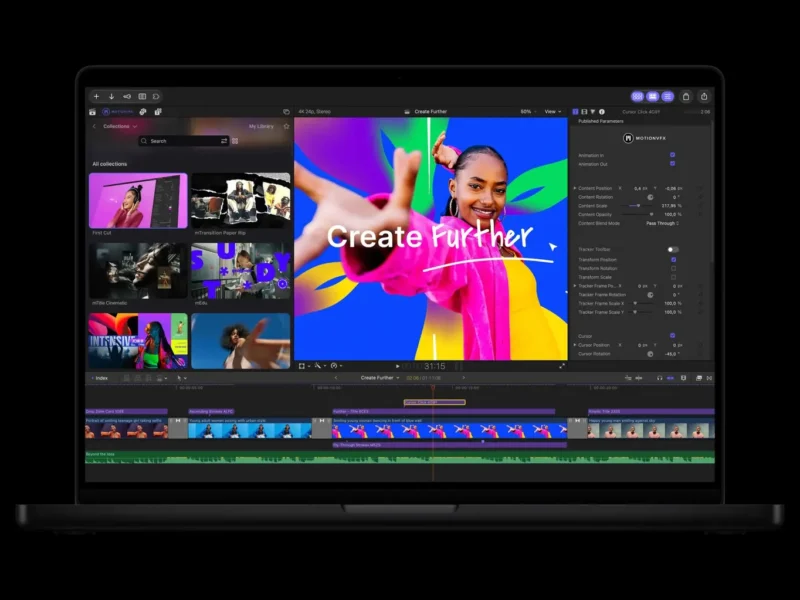The image size is (800, 600).
Task: Turn on the Tracker Toolbar switch
Action: pyautogui.click(x=673, y=249)
